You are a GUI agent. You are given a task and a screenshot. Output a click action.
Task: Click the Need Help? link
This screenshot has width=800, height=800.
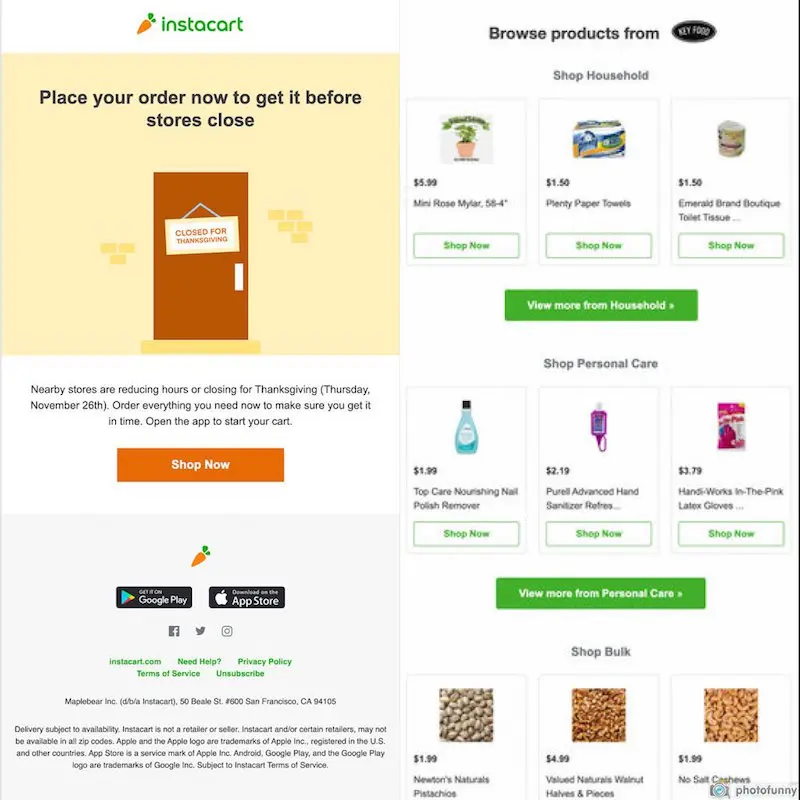201,661
